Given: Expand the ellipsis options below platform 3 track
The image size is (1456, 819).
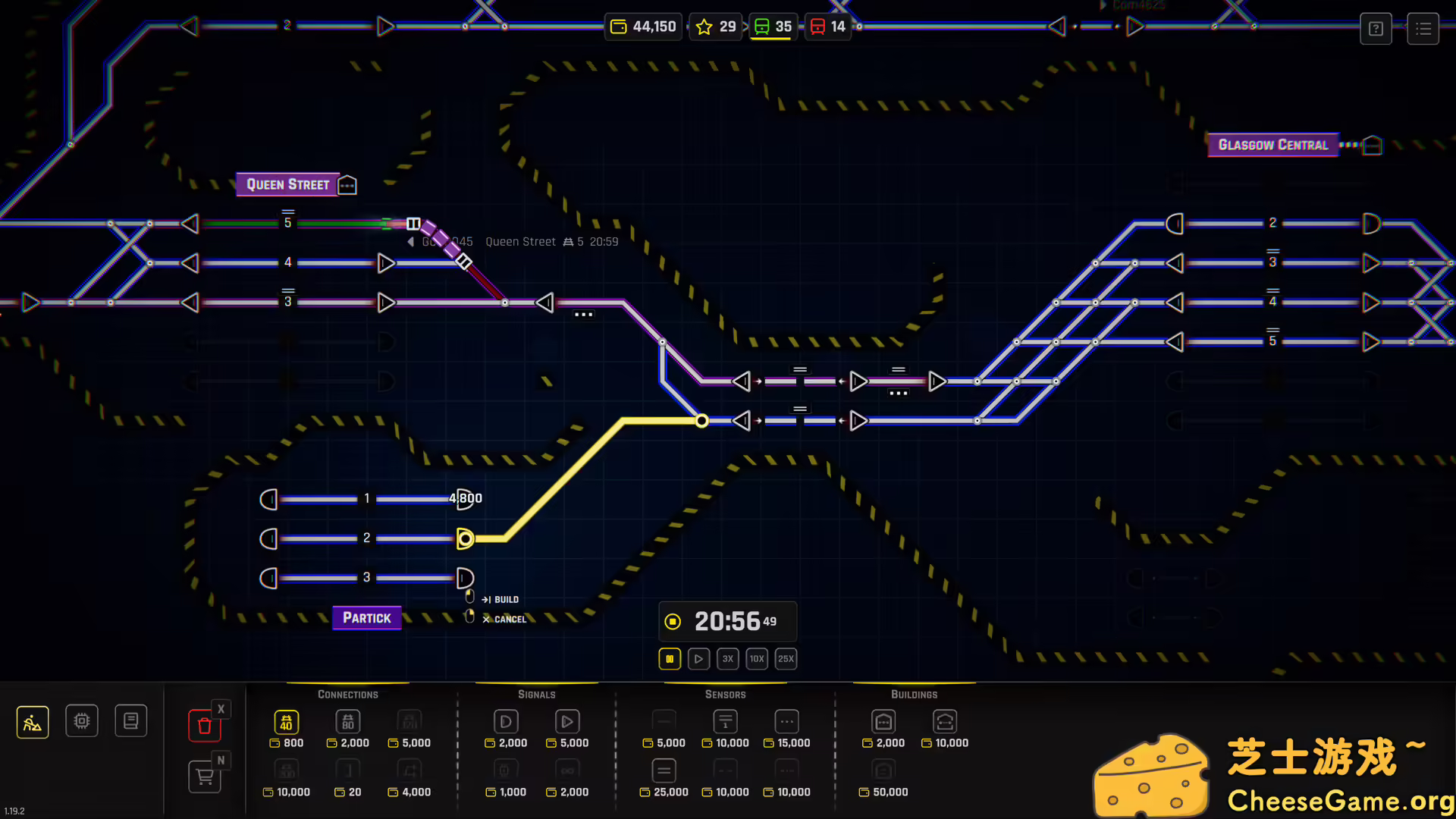Looking at the screenshot, I should coord(582,314).
